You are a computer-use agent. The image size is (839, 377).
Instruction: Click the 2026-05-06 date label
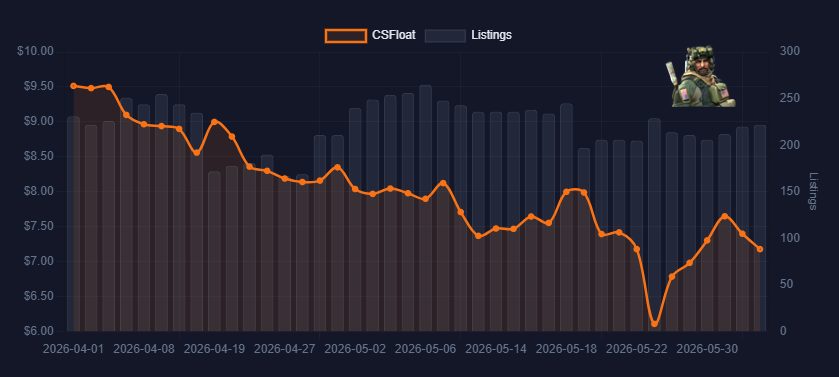425,349
